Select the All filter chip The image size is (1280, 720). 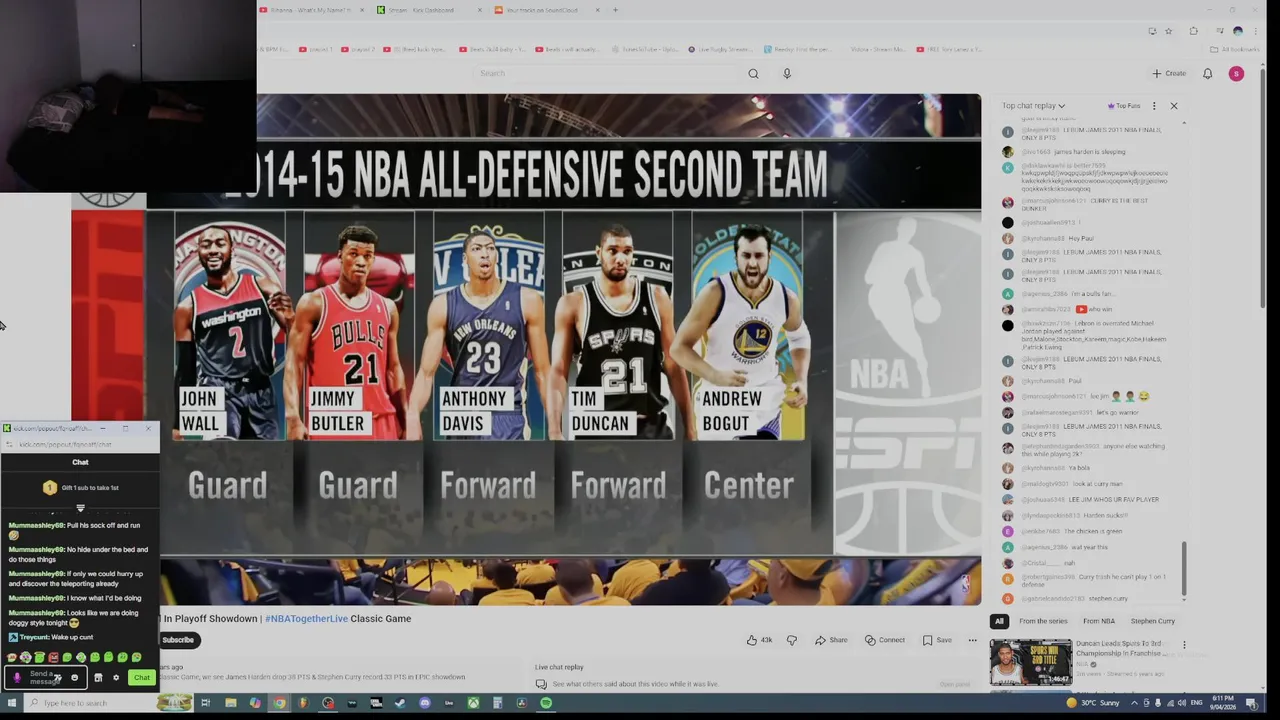pos(999,621)
